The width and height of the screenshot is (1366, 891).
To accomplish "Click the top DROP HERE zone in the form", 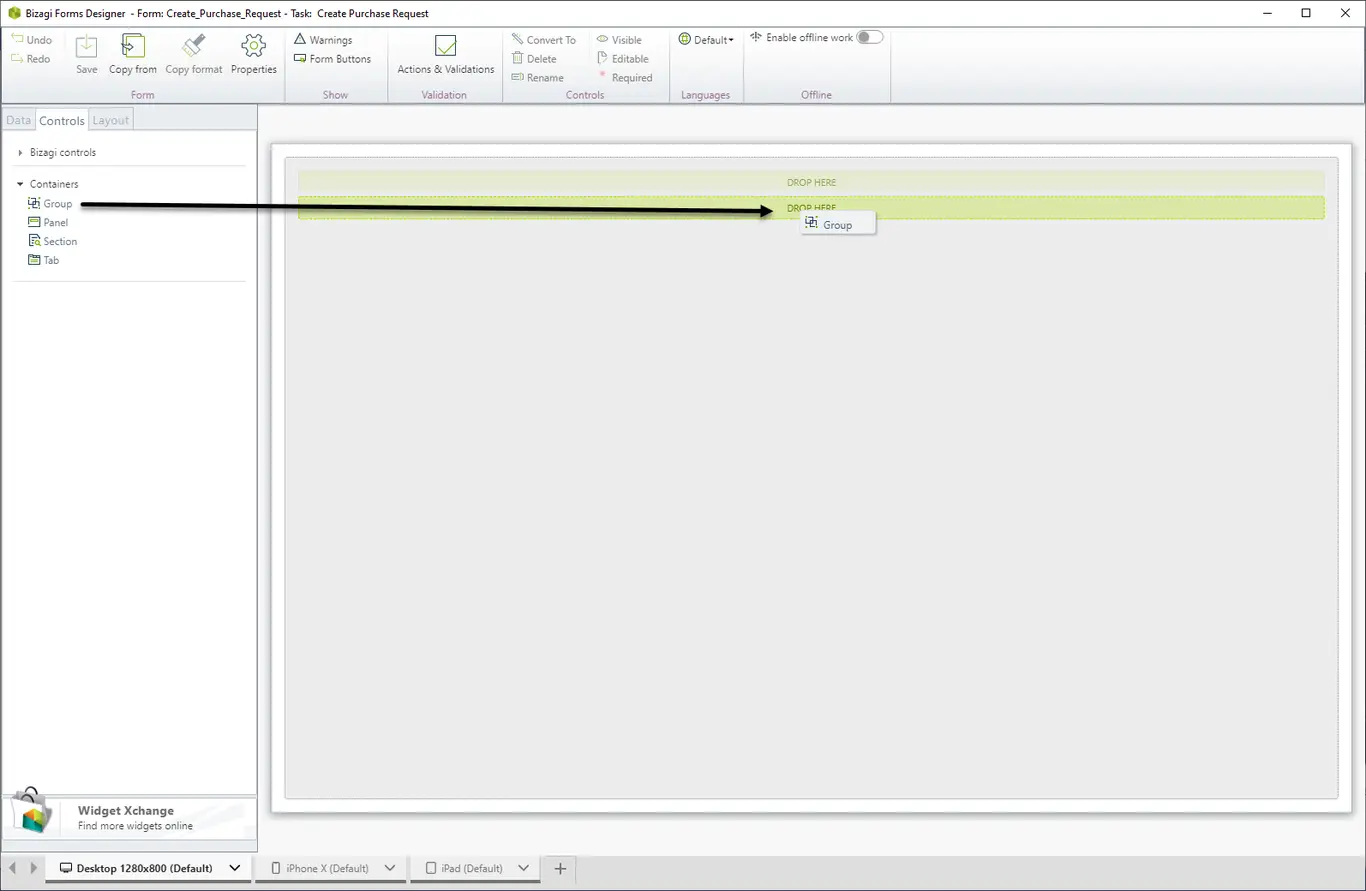I will coord(811,182).
